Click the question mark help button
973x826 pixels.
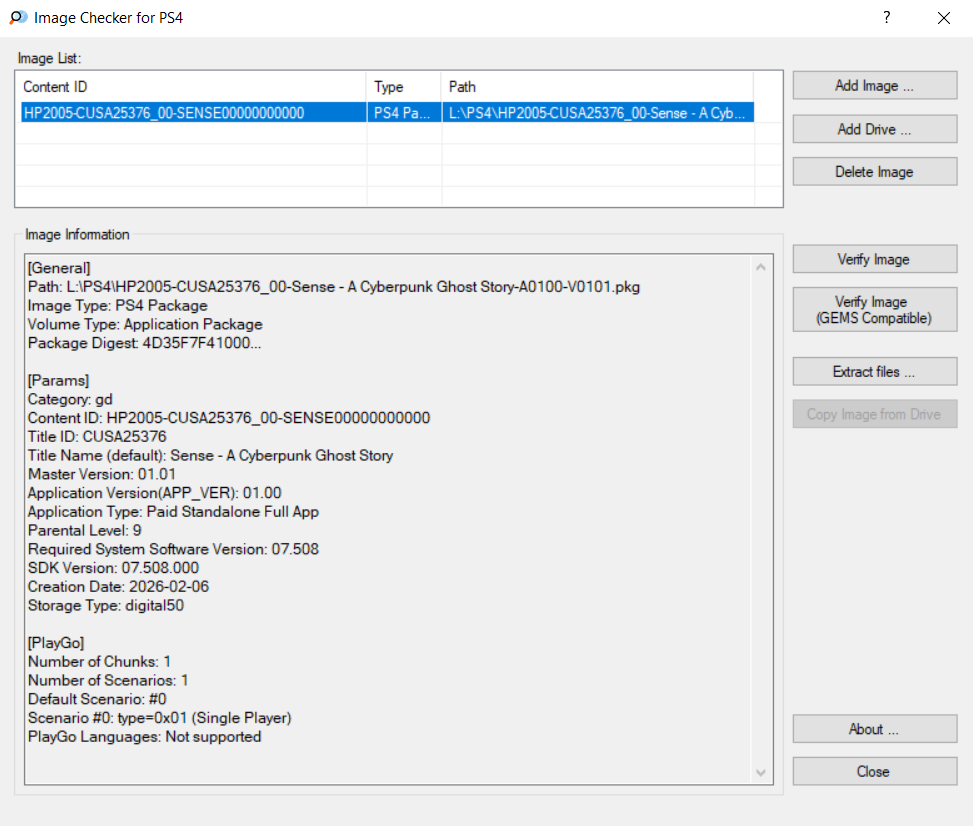[886, 18]
